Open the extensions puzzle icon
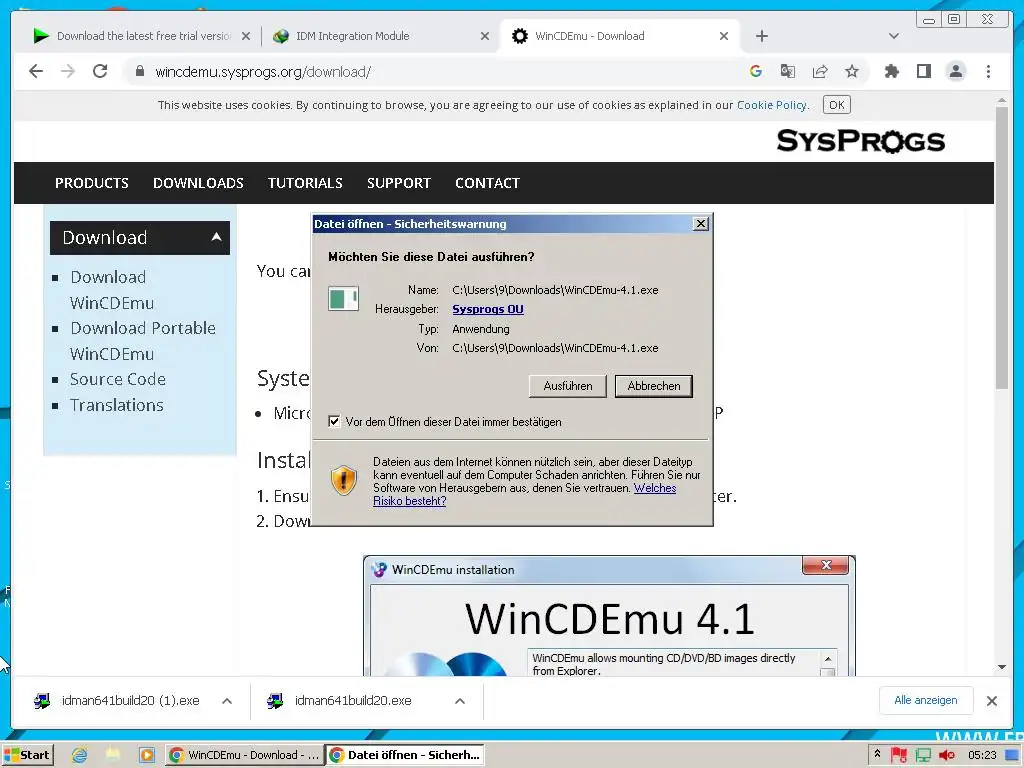The height and width of the screenshot is (768, 1024). pos(891,71)
